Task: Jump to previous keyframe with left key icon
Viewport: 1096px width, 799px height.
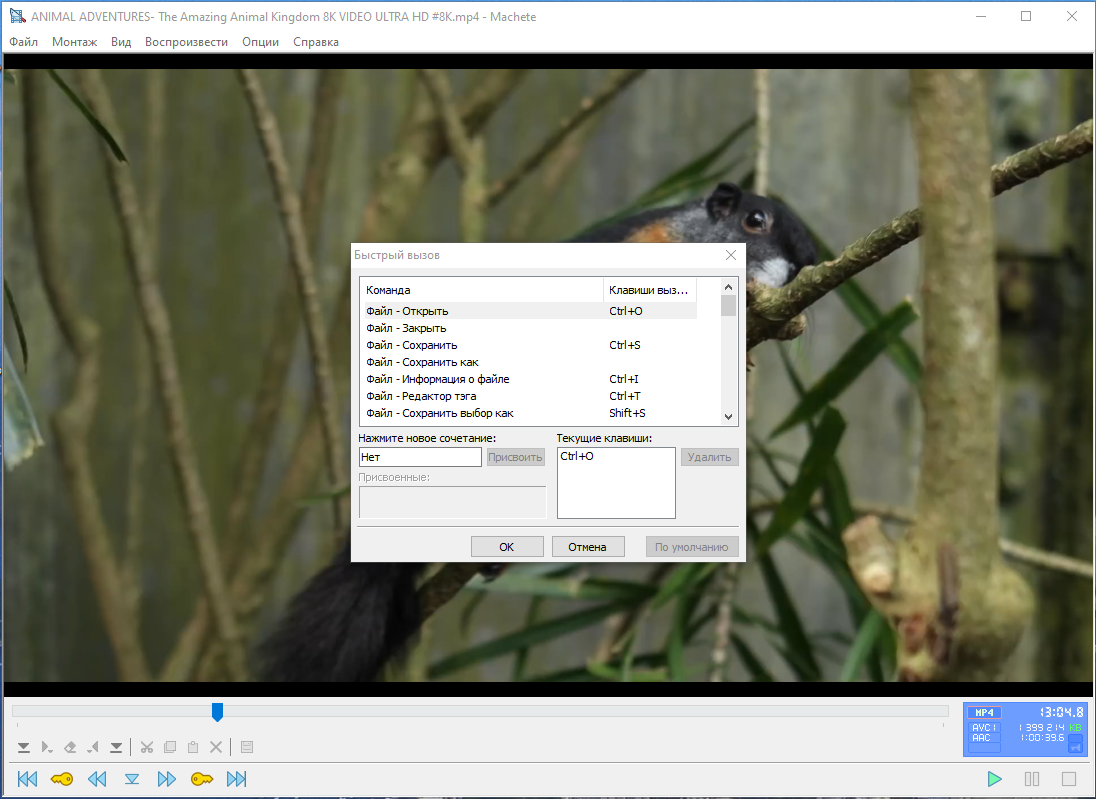Action: pyautogui.click(x=62, y=779)
